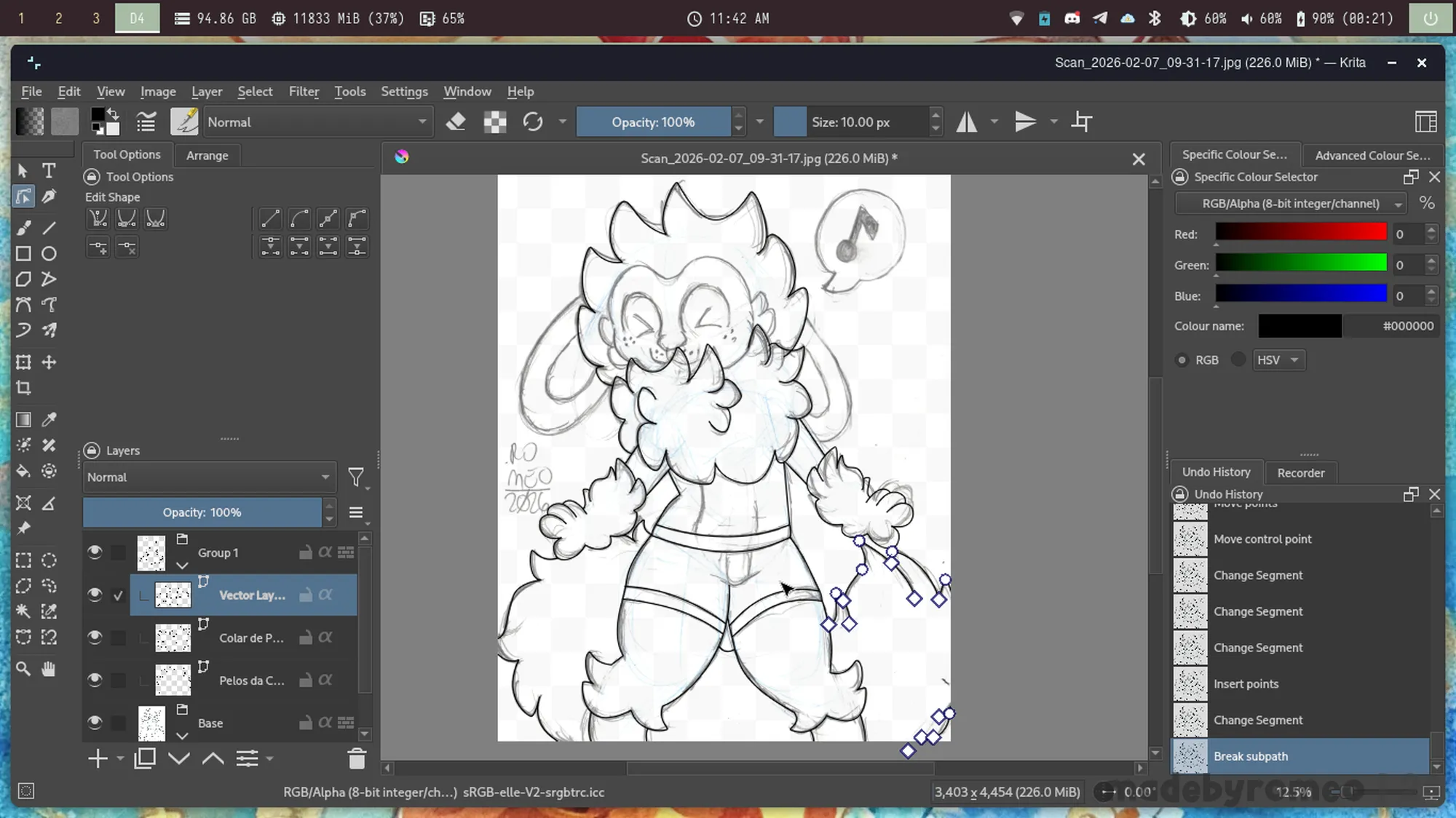1456x818 pixels.
Task: Select the Zoom magnifier tool
Action: 23,669
